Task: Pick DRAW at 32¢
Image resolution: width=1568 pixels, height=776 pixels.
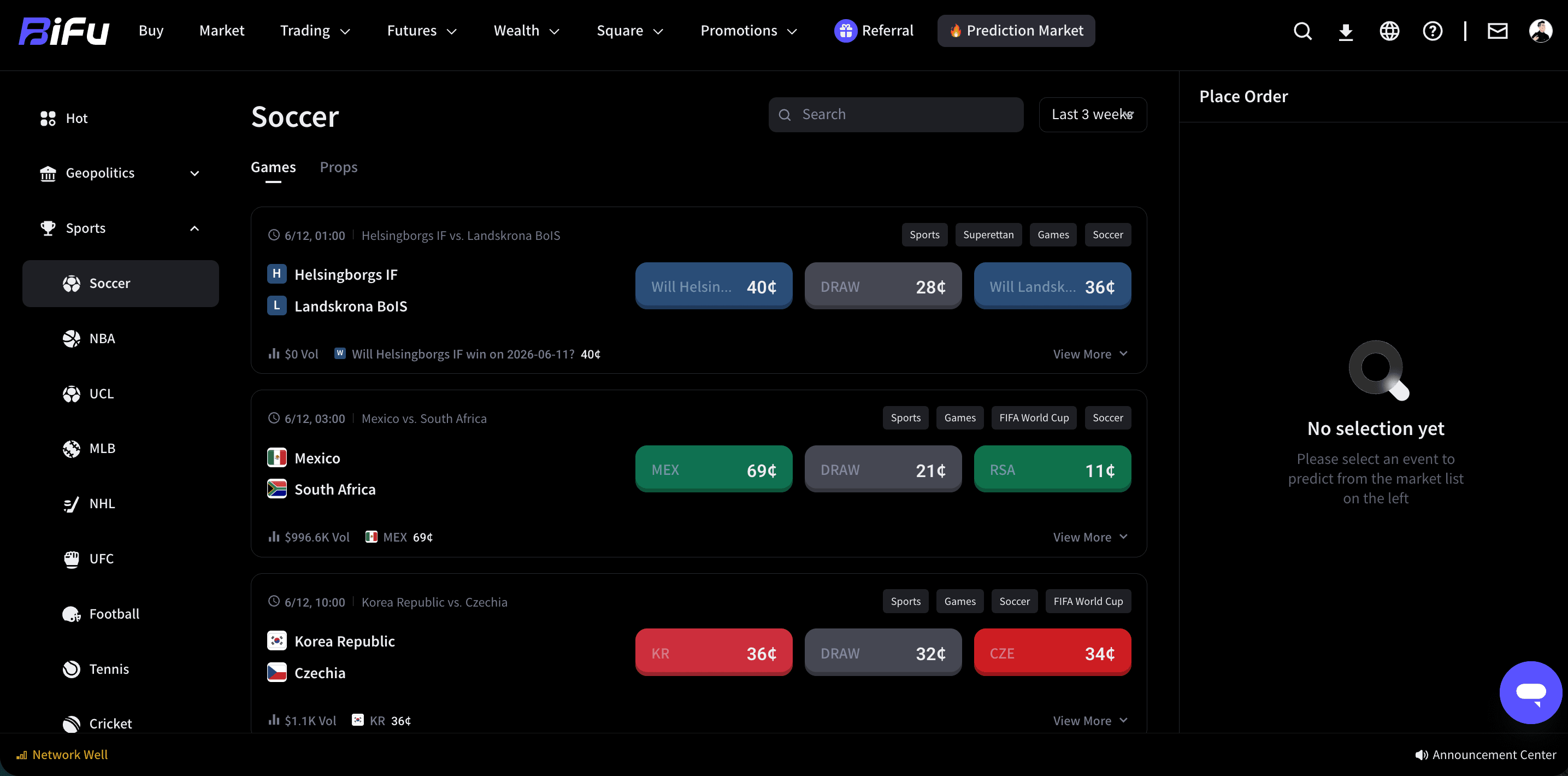Action: 883,653
